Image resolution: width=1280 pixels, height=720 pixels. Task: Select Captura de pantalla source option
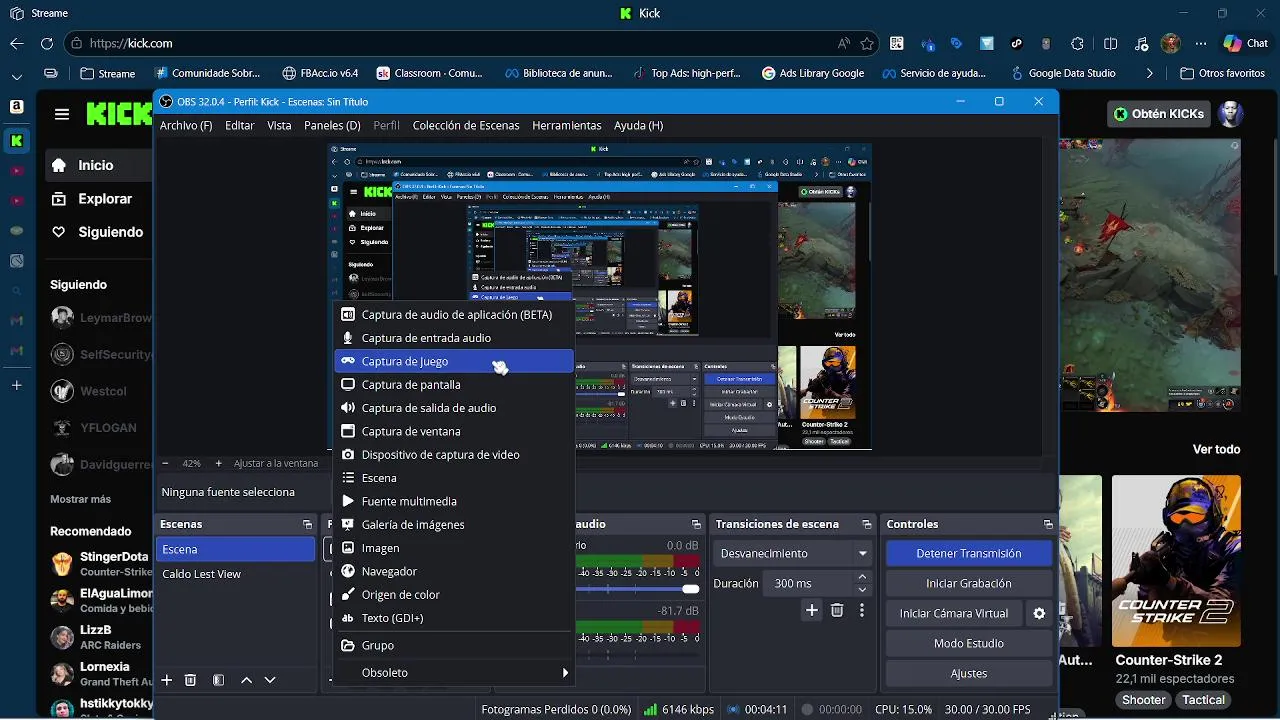pyautogui.click(x=454, y=384)
